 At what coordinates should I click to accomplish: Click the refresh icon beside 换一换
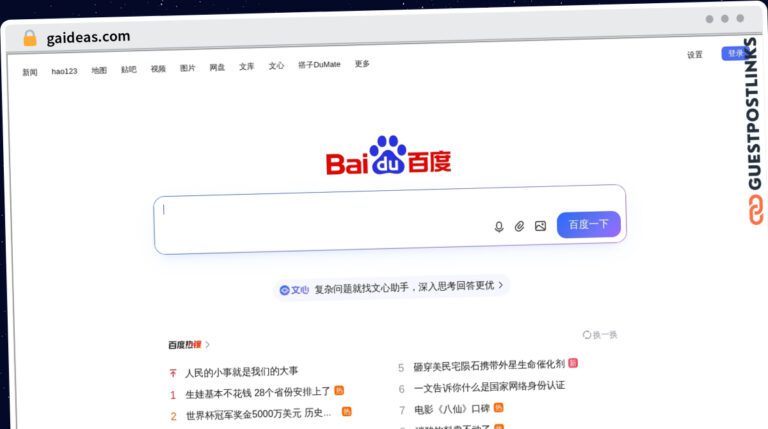pyautogui.click(x=587, y=335)
